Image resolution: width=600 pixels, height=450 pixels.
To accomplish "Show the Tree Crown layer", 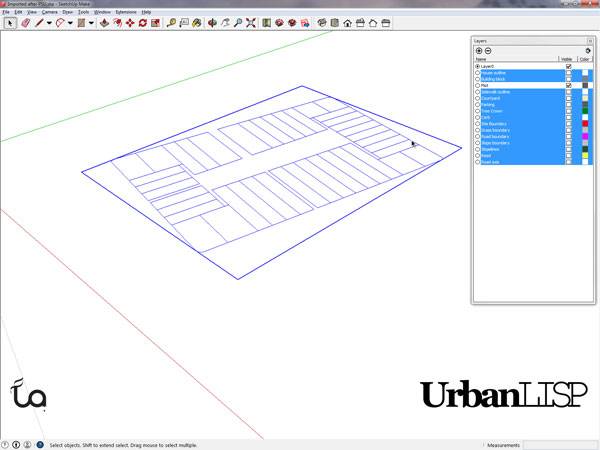I will click(x=568, y=111).
